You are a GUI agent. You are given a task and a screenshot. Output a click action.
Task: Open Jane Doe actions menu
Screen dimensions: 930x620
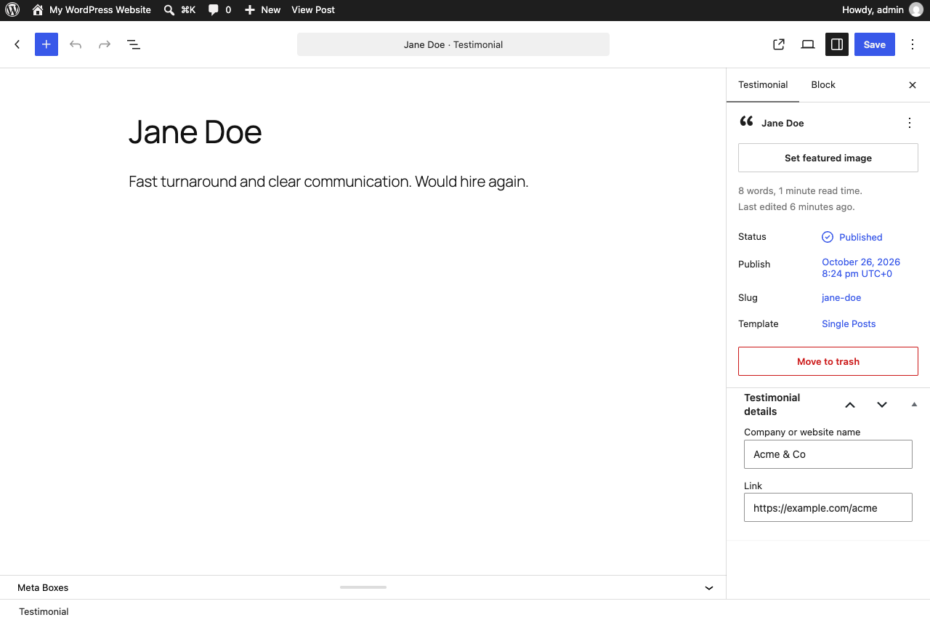pyautogui.click(x=909, y=123)
